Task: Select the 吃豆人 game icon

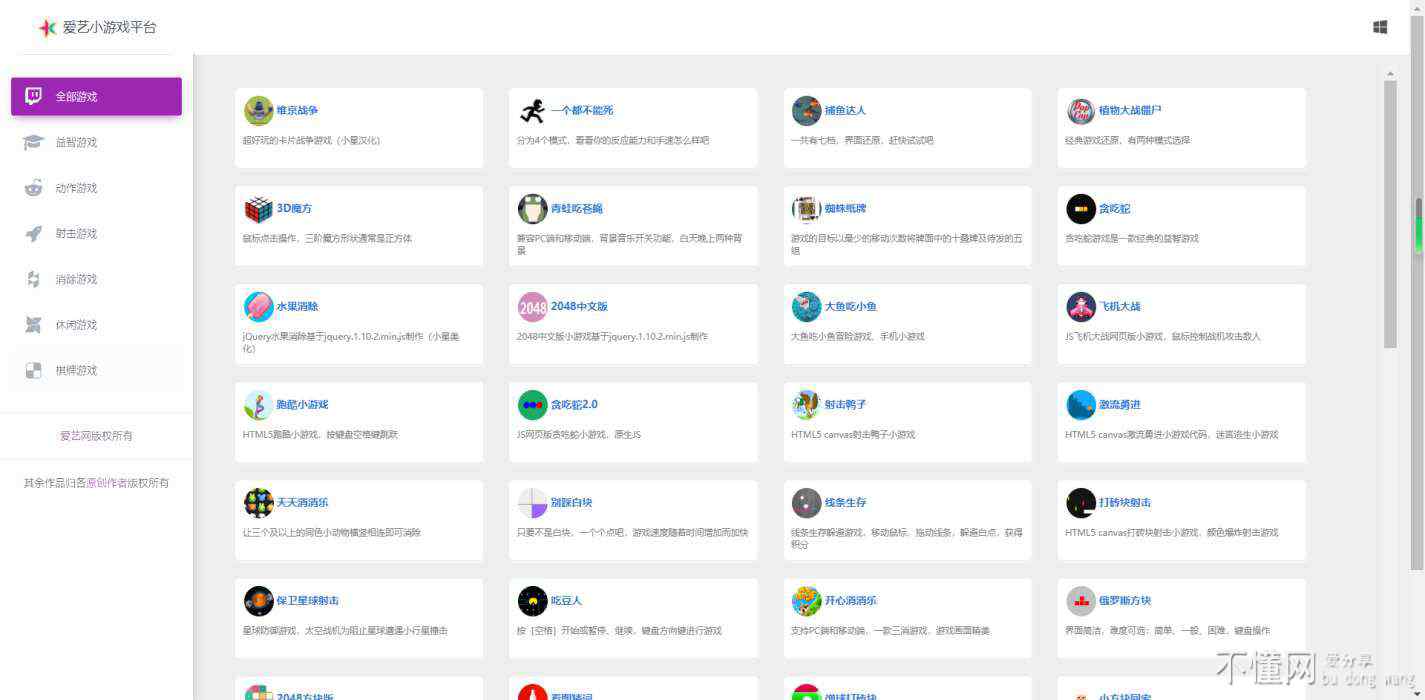Action: click(532, 601)
